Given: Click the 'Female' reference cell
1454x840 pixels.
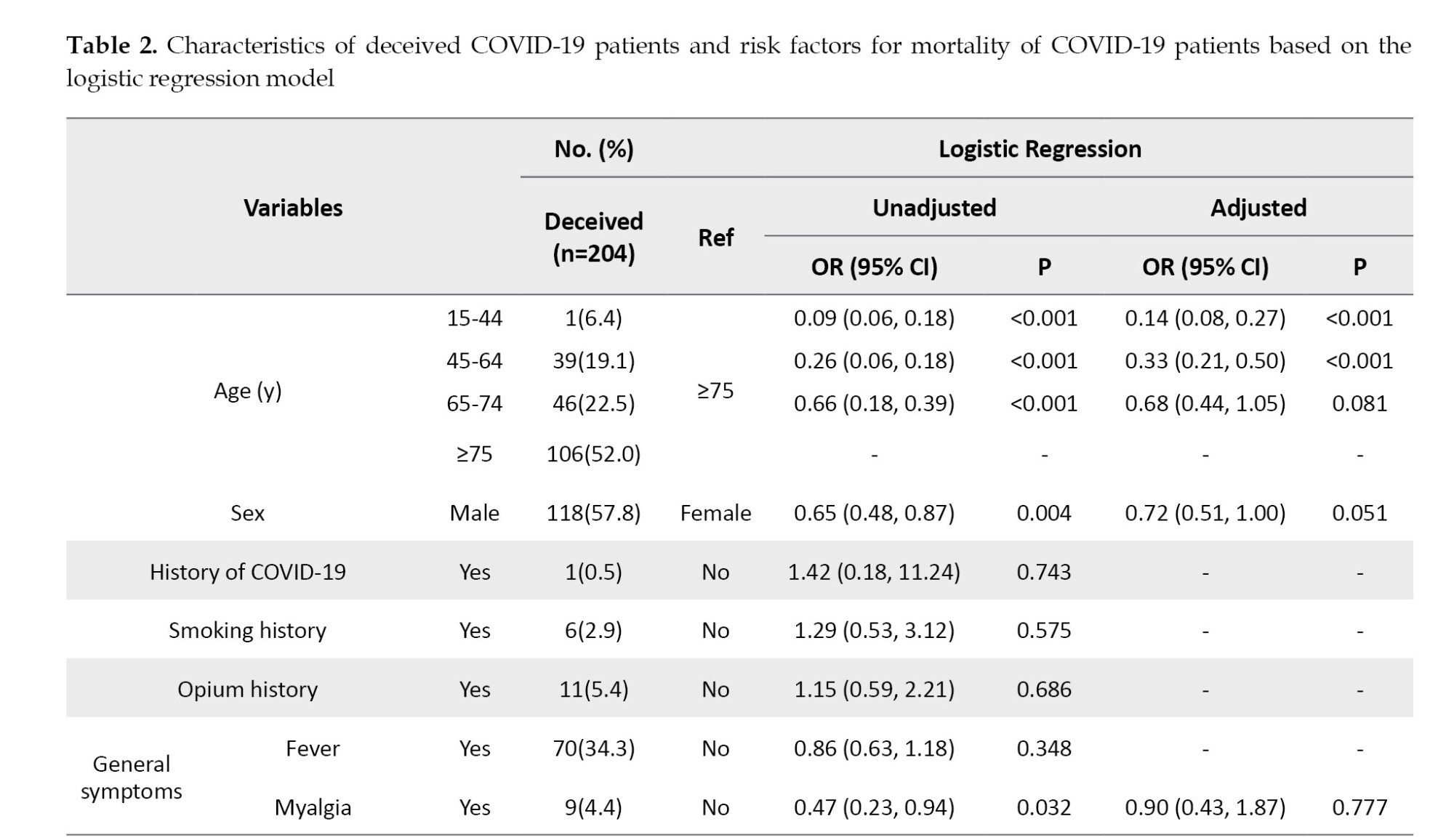Looking at the screenshot, I should [715, 513].
